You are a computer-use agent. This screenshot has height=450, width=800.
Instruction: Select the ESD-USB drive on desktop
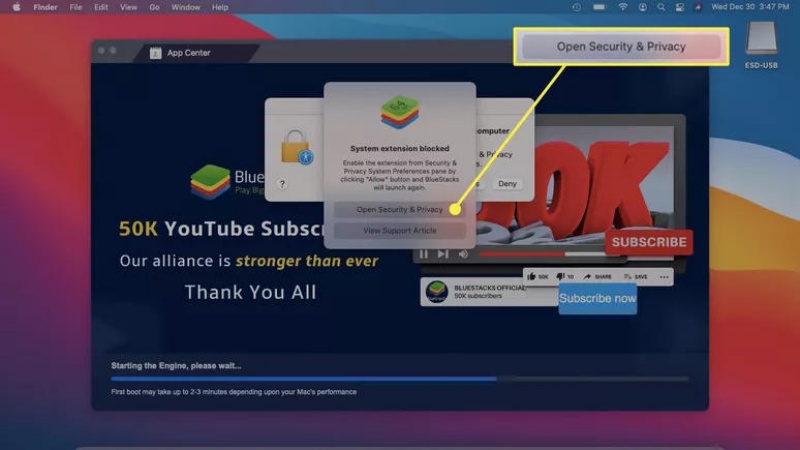click(761, 45)
